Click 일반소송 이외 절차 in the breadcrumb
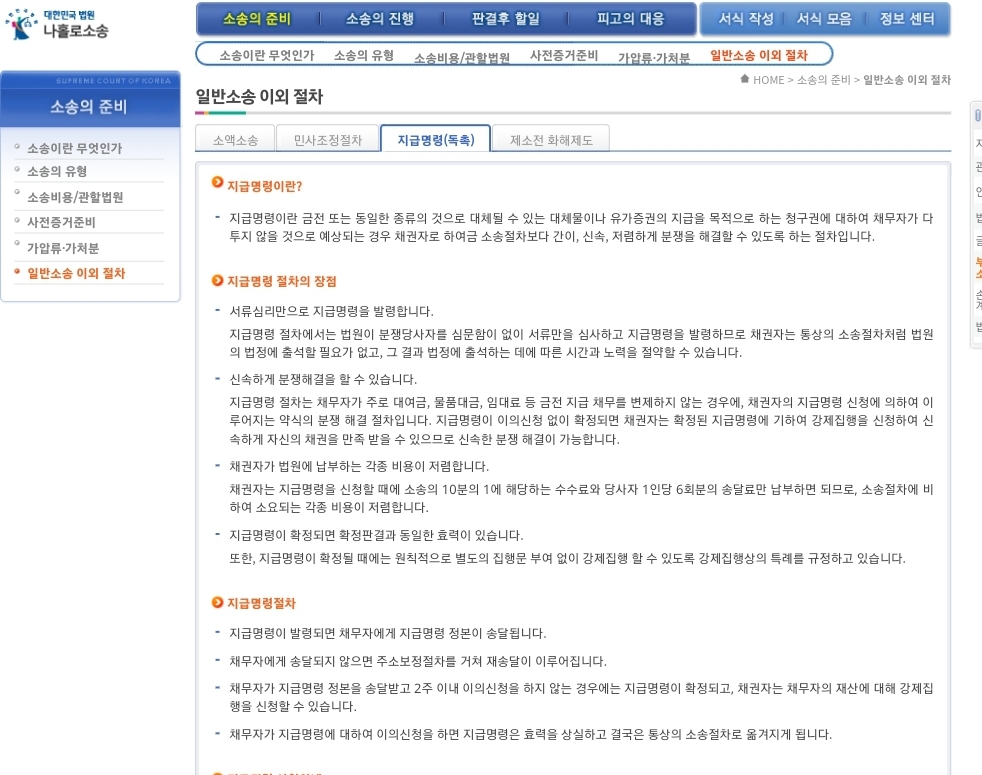The image size is (982, 775). pyautogui.click(x=907, y=80)
